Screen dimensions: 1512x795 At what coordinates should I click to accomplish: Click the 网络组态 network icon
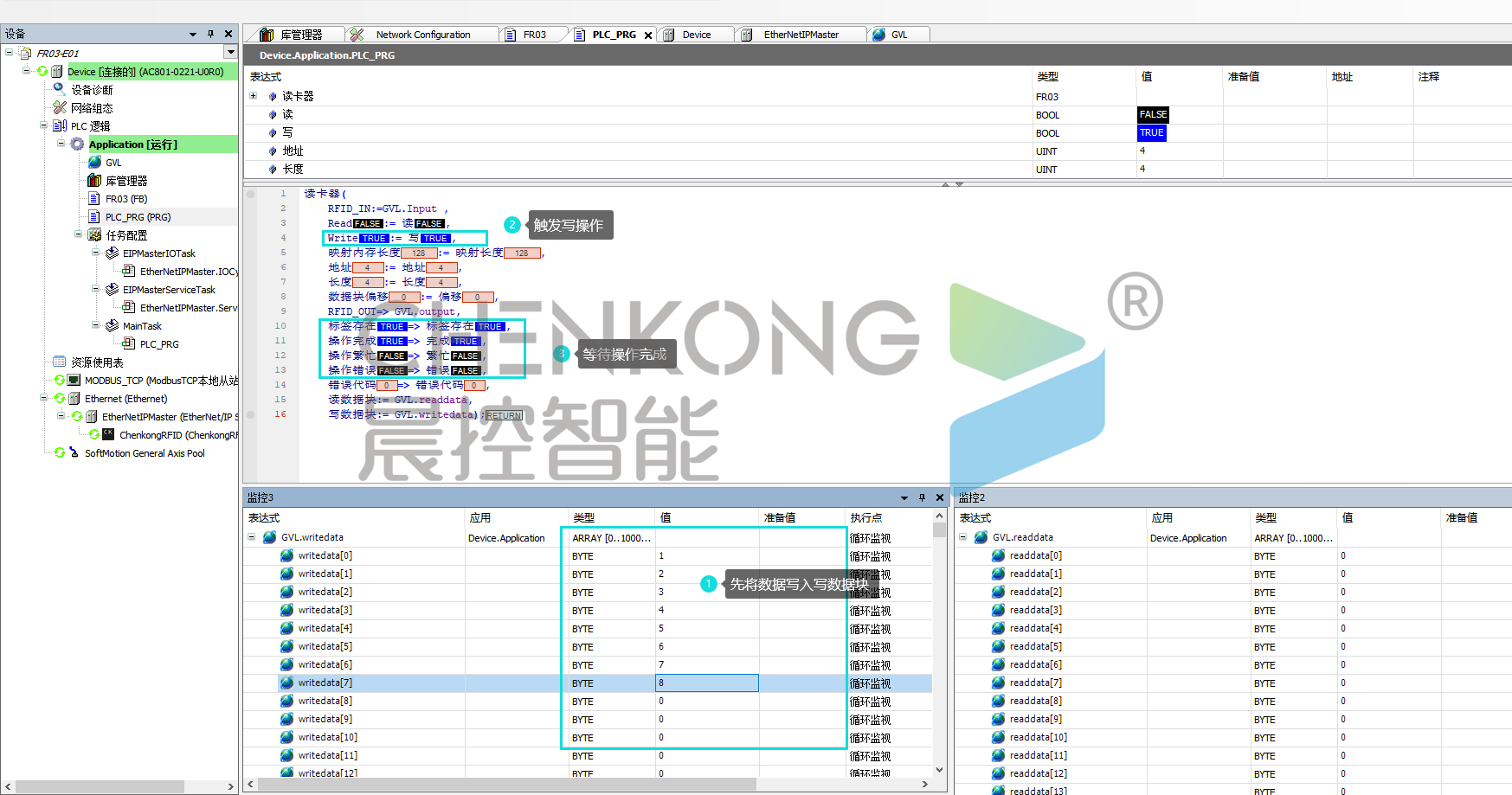(x=60, y=108)
